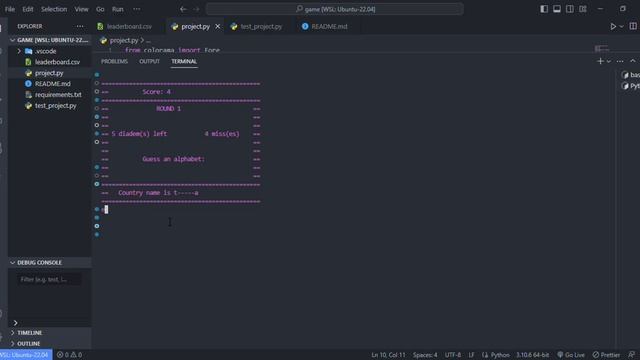Switch to the PROBLEMS panel tab
The image size is (640, 360).
pos(114,62)
